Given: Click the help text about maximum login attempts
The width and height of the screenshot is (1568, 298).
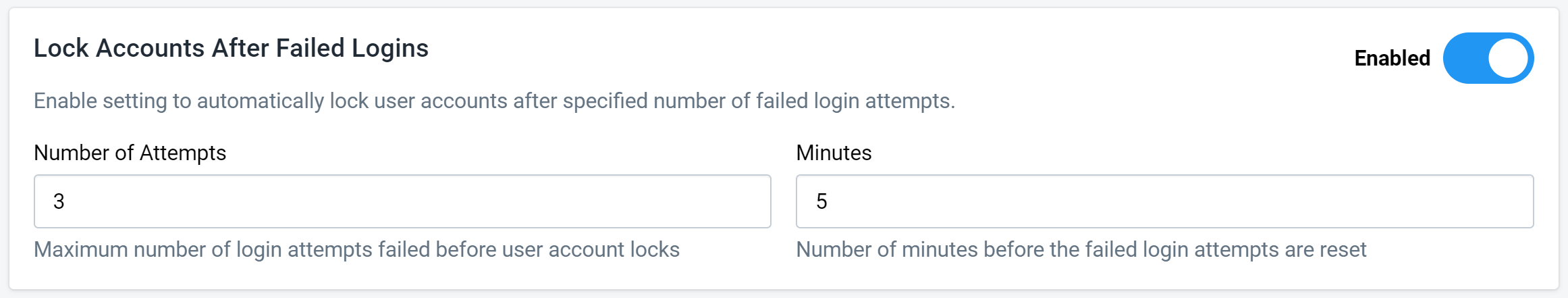Looking at the screenshot, I should [x=356, y=250].
